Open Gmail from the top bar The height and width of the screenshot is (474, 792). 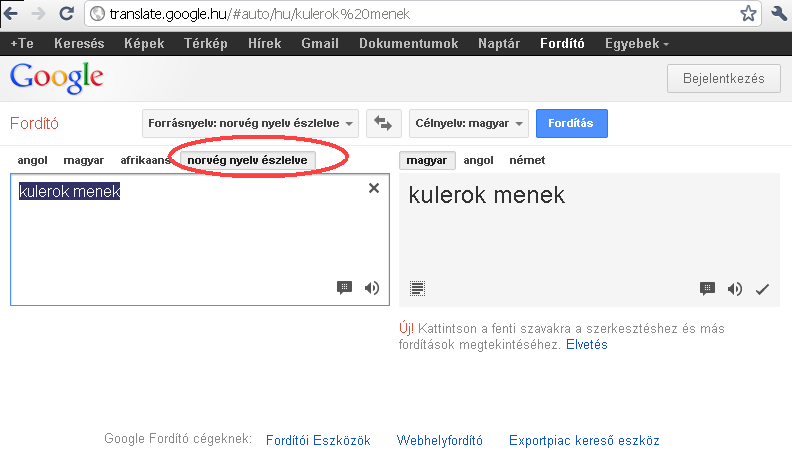[320, 44]
